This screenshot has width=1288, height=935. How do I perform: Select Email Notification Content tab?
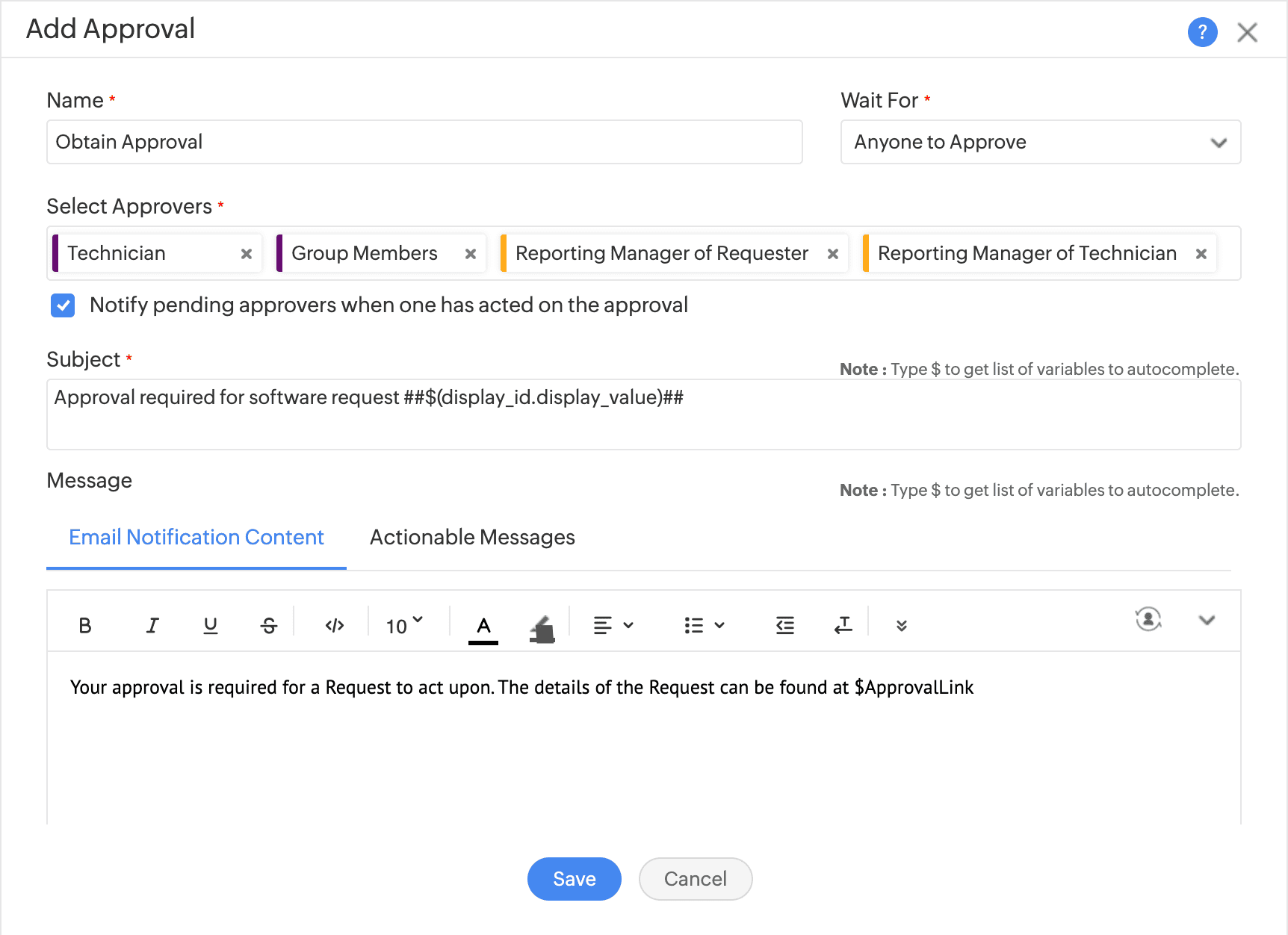(196, 537)
